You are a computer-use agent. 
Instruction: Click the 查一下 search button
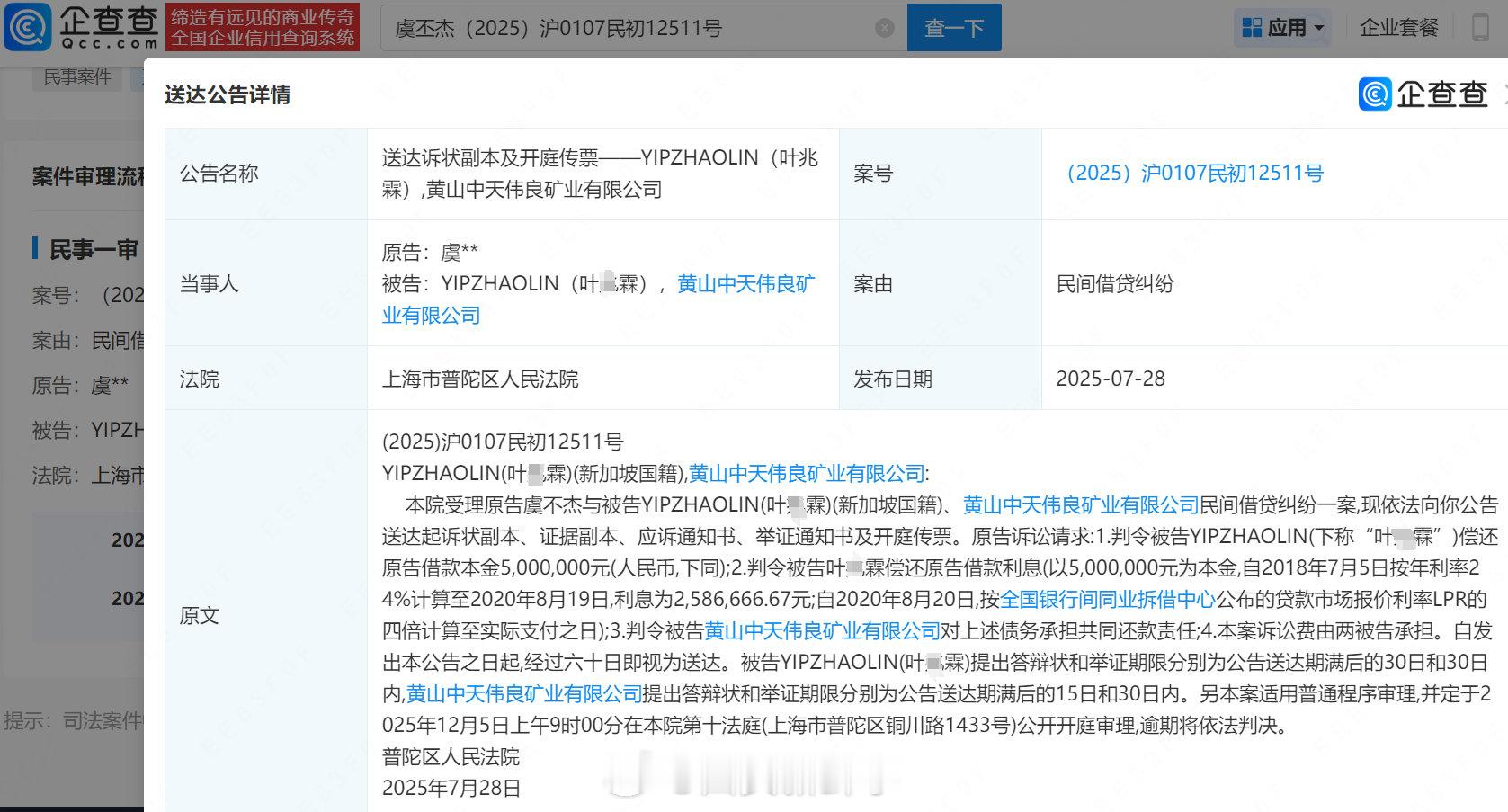[x=954, y=28]
